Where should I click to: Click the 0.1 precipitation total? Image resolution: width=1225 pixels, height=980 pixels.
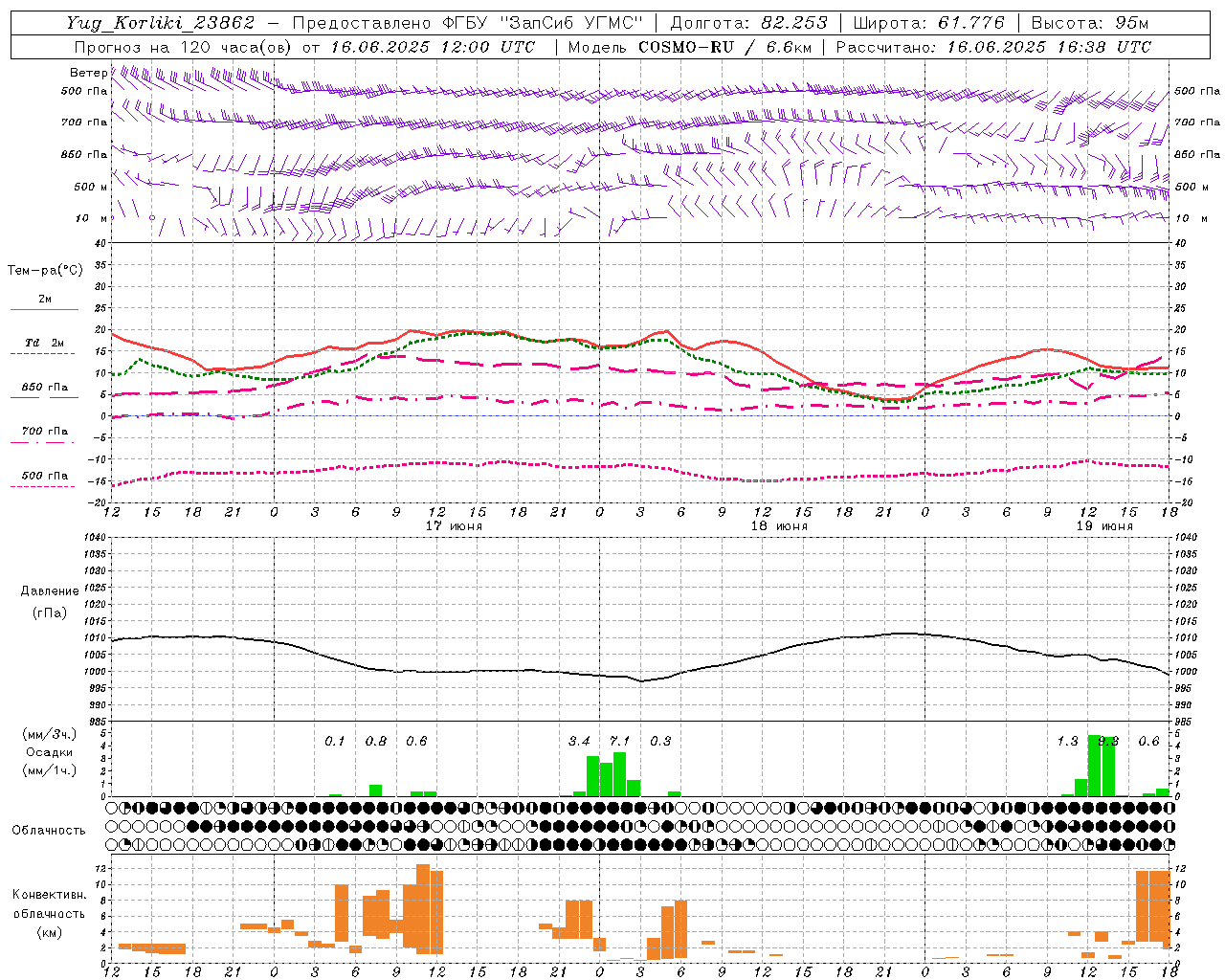click(334, 741)
